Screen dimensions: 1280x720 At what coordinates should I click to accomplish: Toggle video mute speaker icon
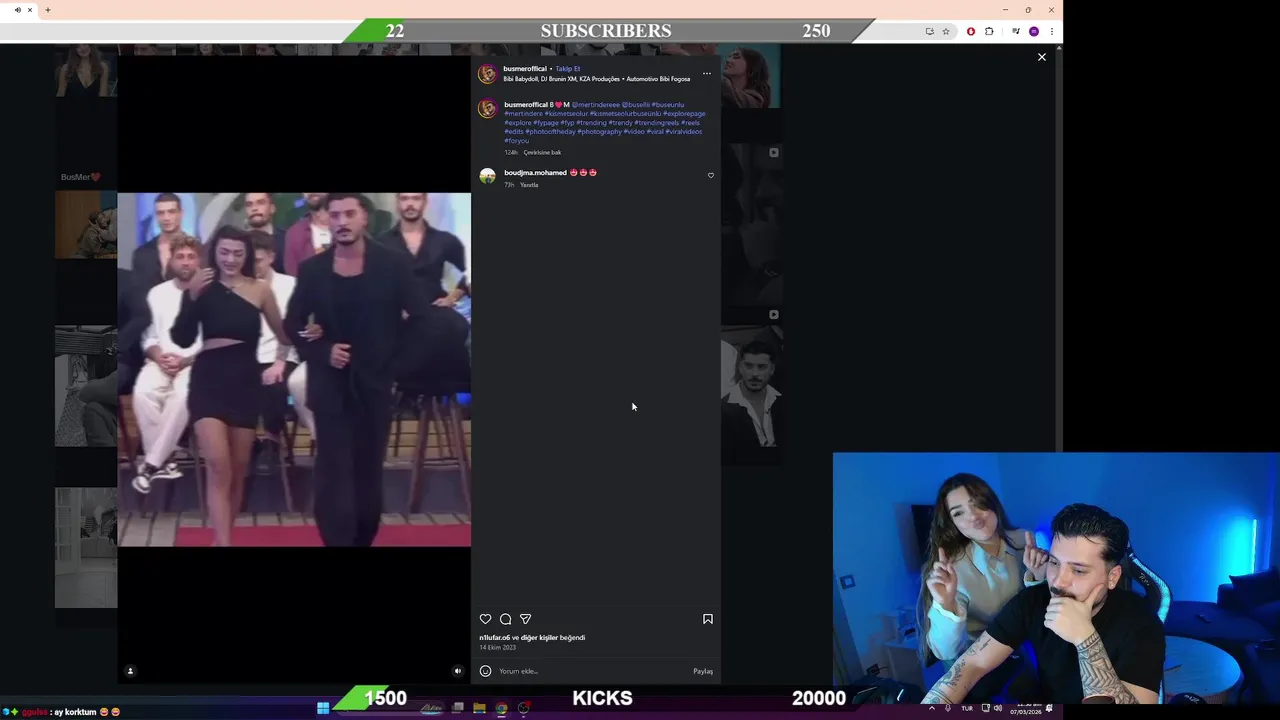click(458, 671)
